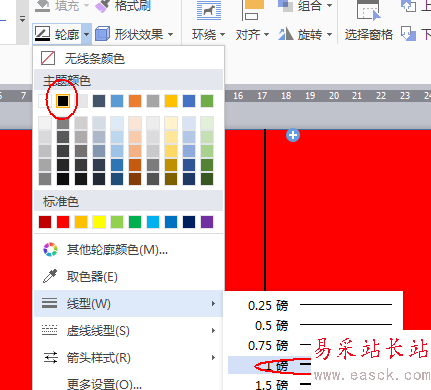
Task: Click the Group shapes icon
Action: pos(285,5)
